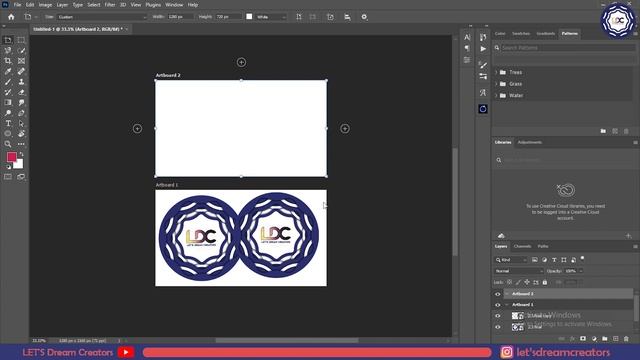Select the Eyedropper tool
Screen dimensions: 640x360
click(x=8, y=71)
